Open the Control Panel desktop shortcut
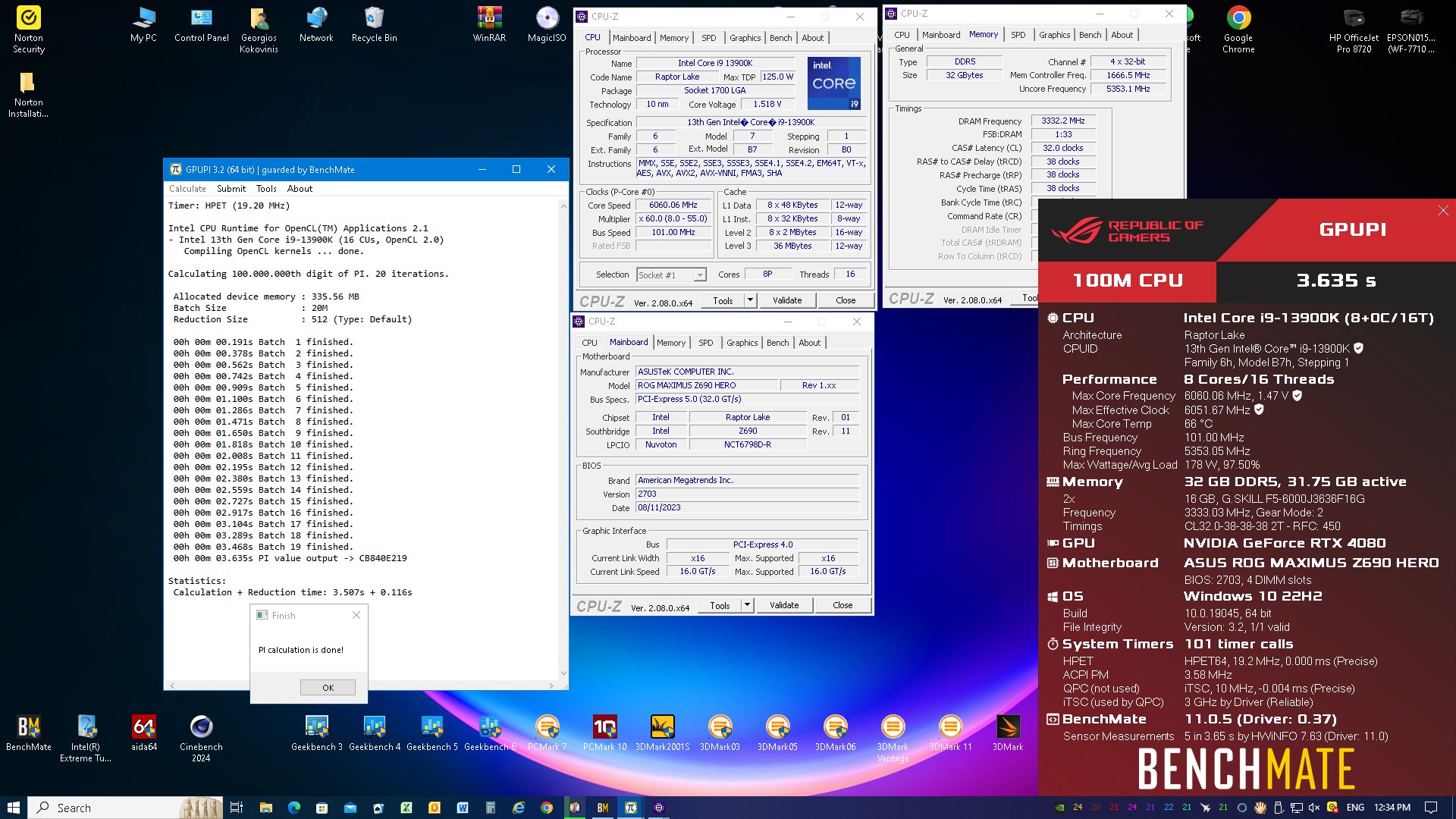 click(x=201, y=25)
